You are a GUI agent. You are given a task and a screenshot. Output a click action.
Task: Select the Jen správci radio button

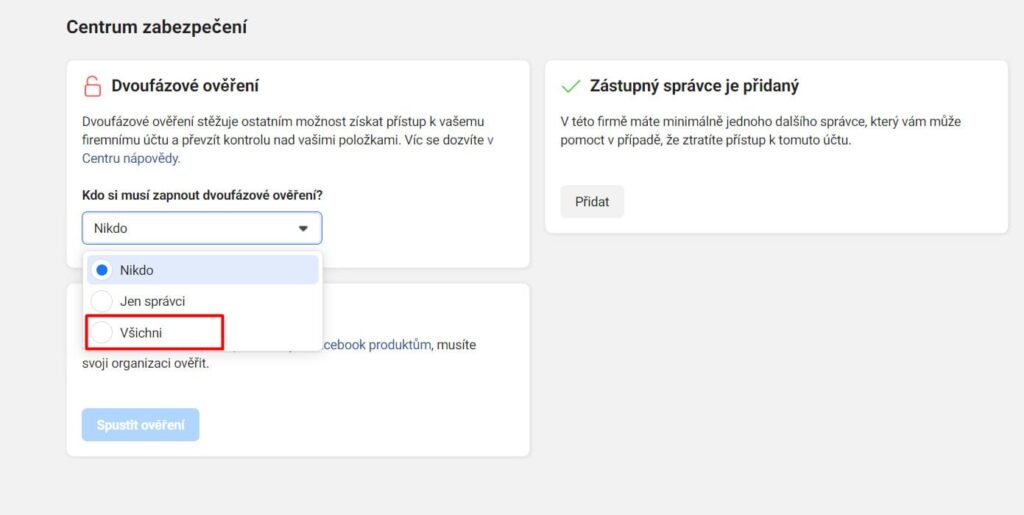click(101, 301)
